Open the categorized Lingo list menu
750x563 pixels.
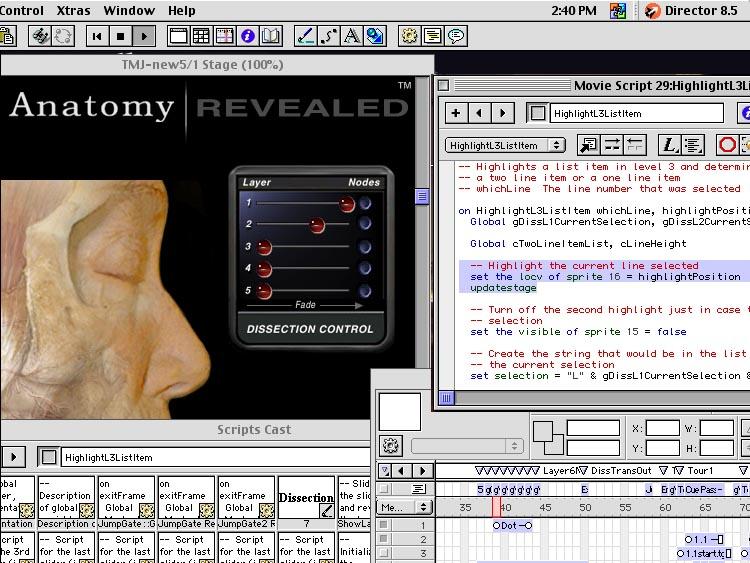693,145
